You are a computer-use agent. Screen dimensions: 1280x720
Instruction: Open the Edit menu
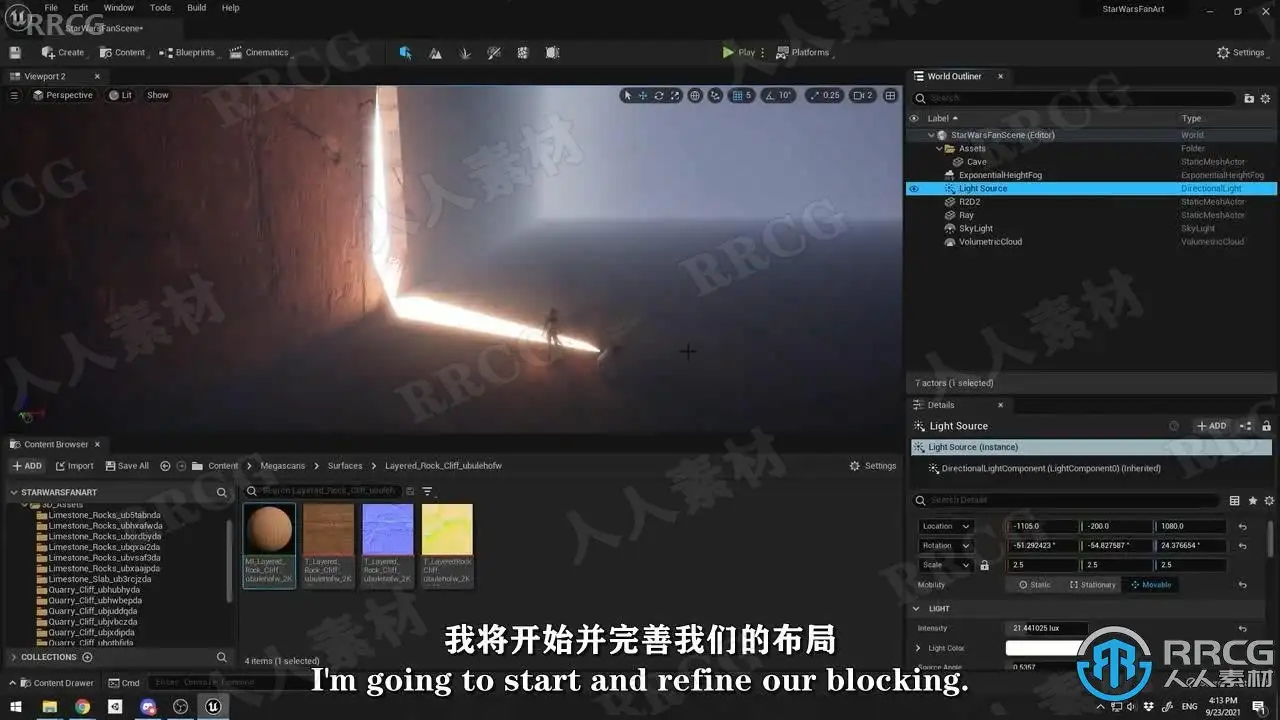81,8
